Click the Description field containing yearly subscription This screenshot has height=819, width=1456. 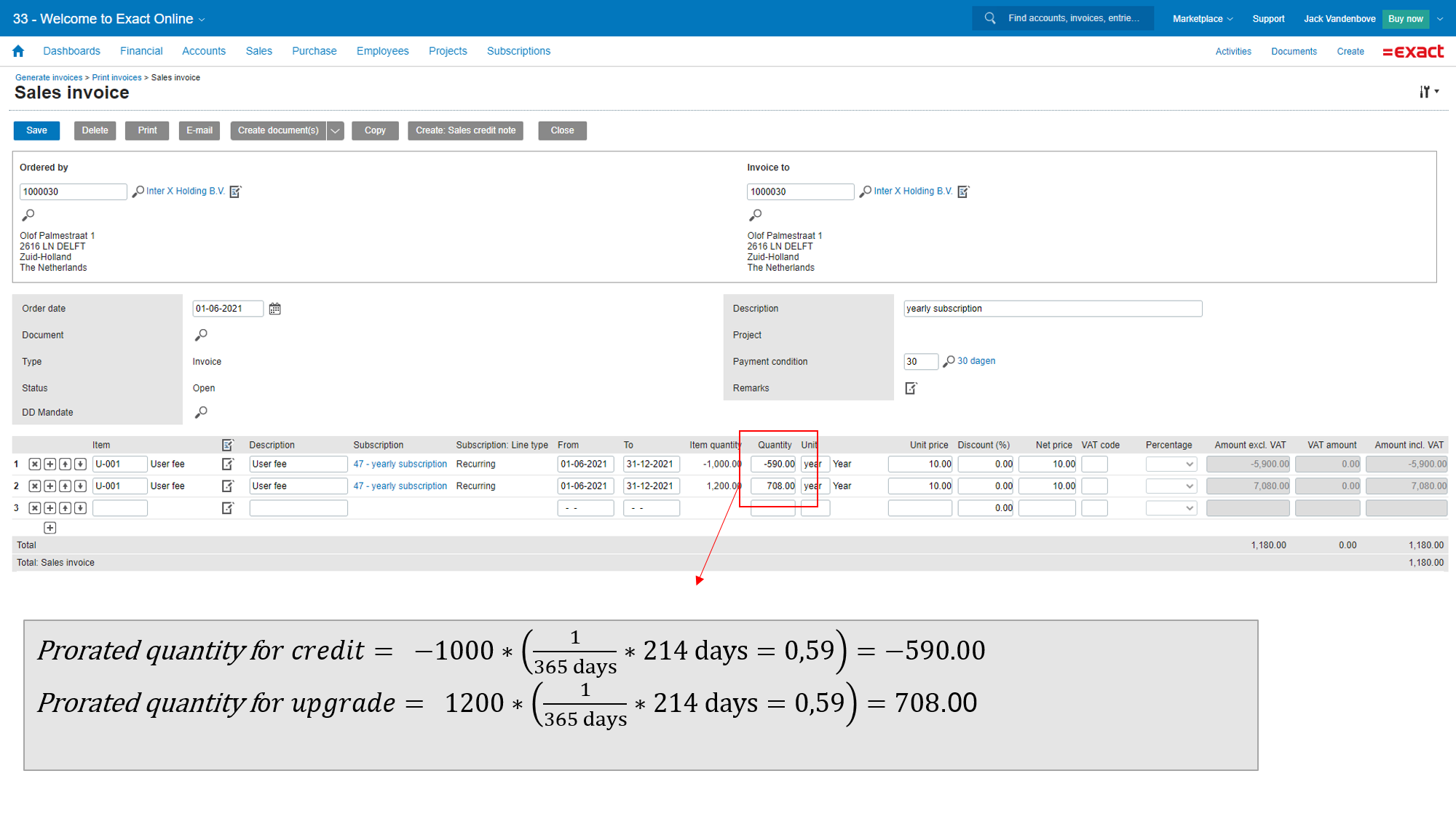(1052, 309)
